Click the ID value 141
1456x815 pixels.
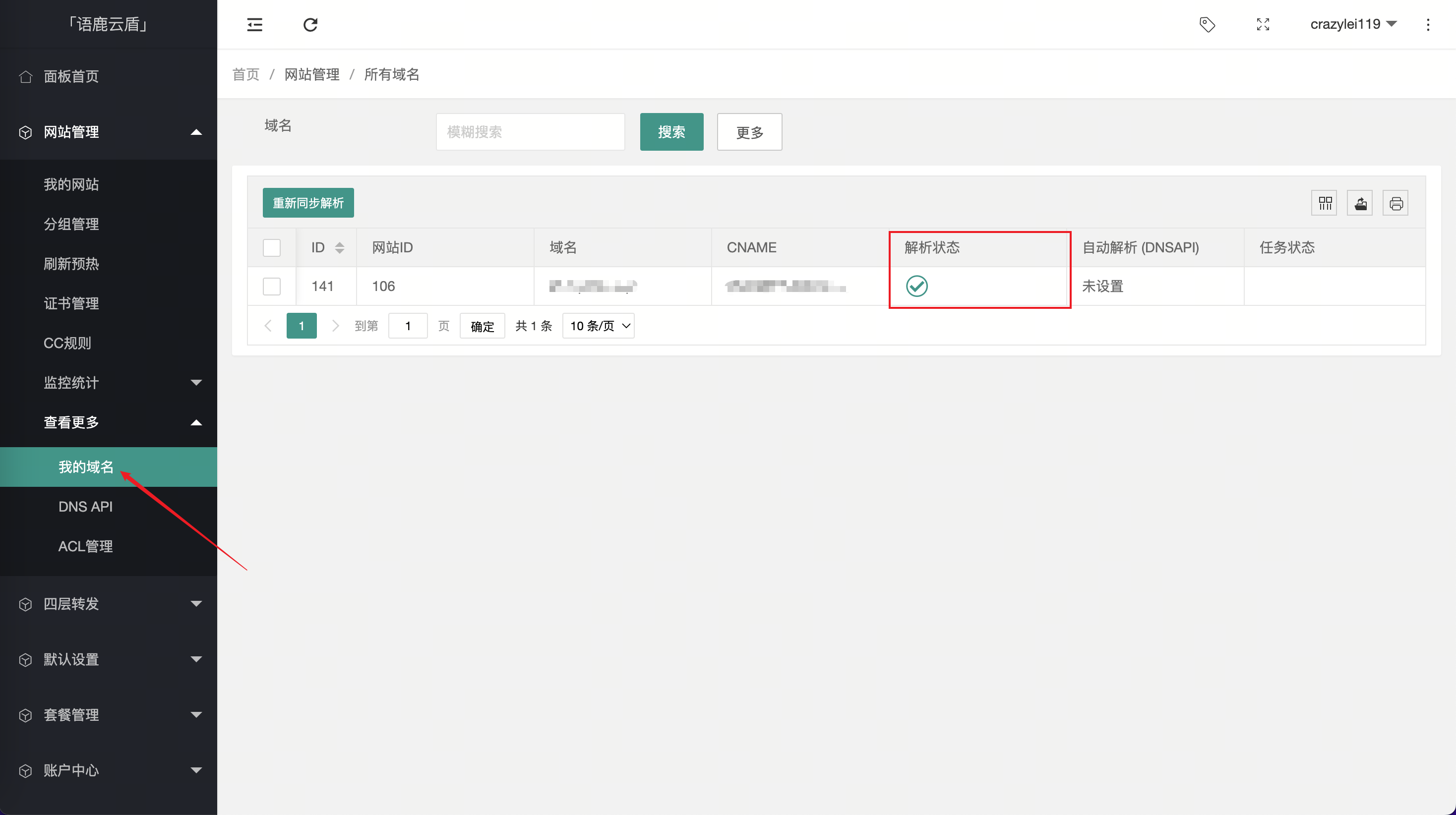[x=322, y=286]
